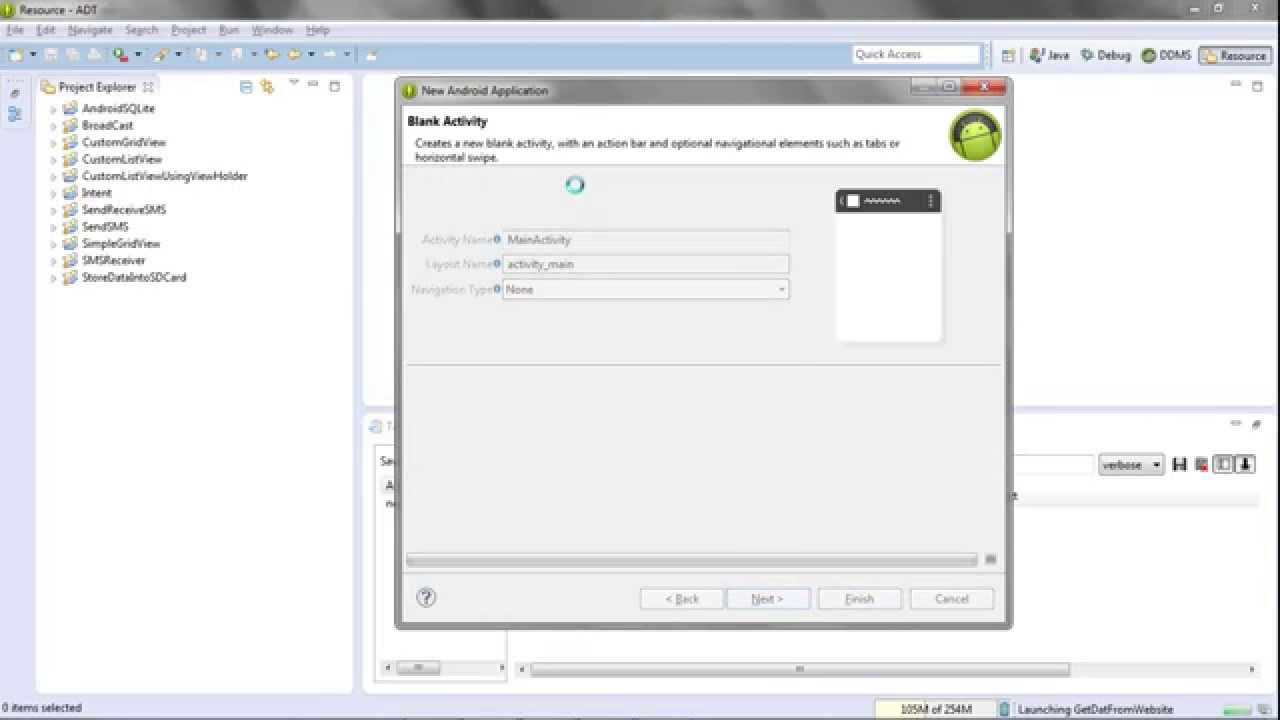Open the Project menu
The height and width of the screenshot is (720, 1280).
pos(188,30)
